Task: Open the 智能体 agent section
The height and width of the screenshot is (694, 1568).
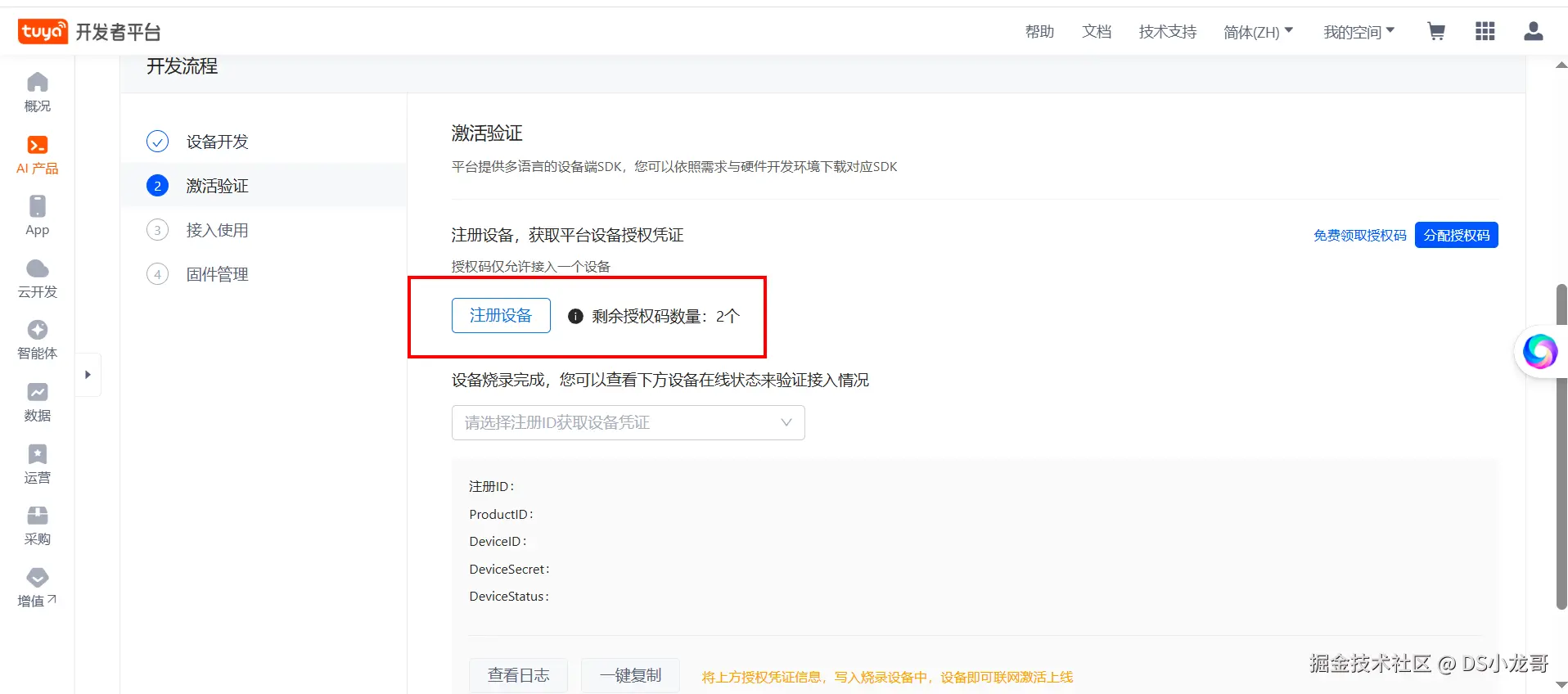Action: pyautogui.click(x=38, y=340)
